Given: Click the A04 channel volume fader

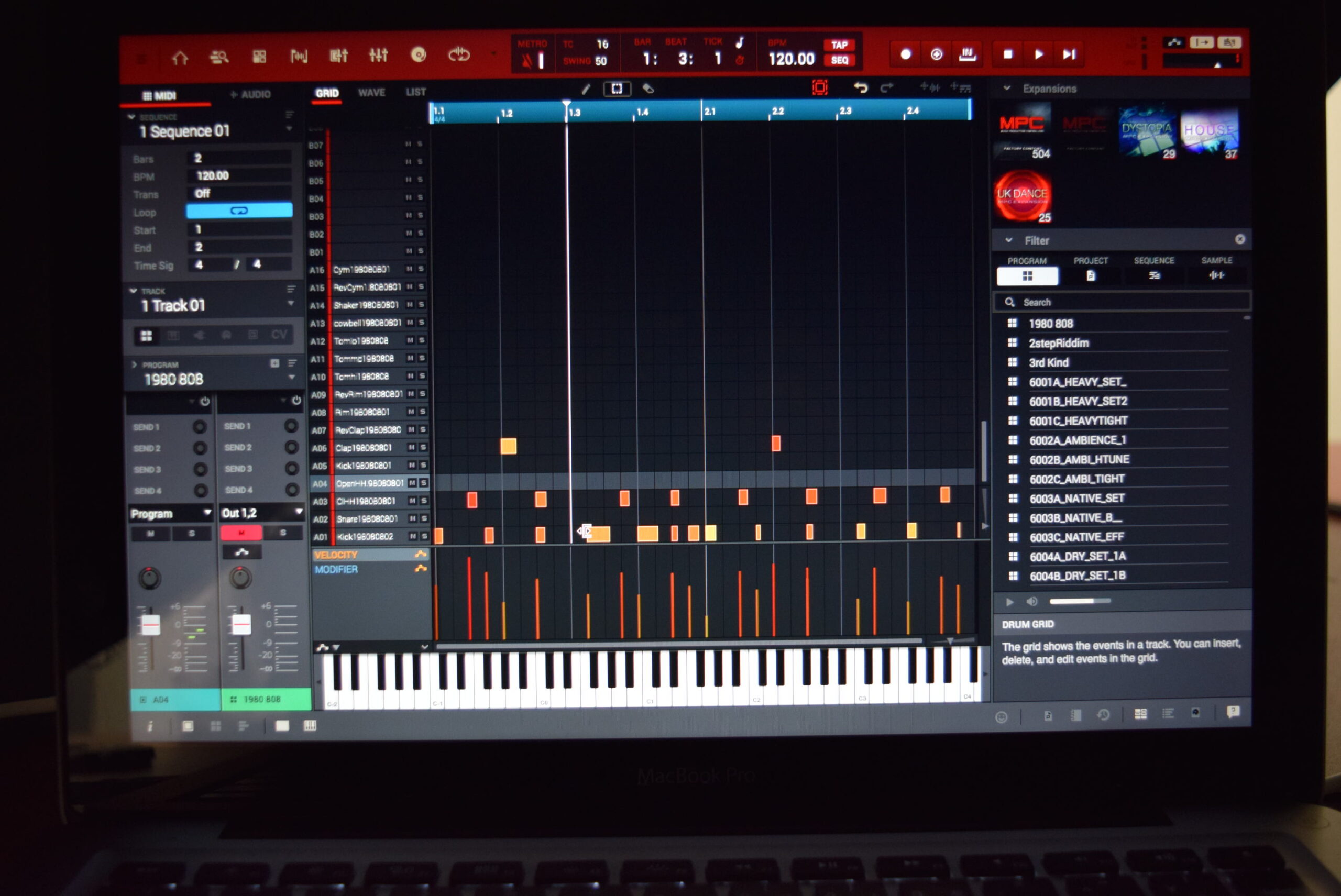Looking at the screenshot, I should pos(150,625).
